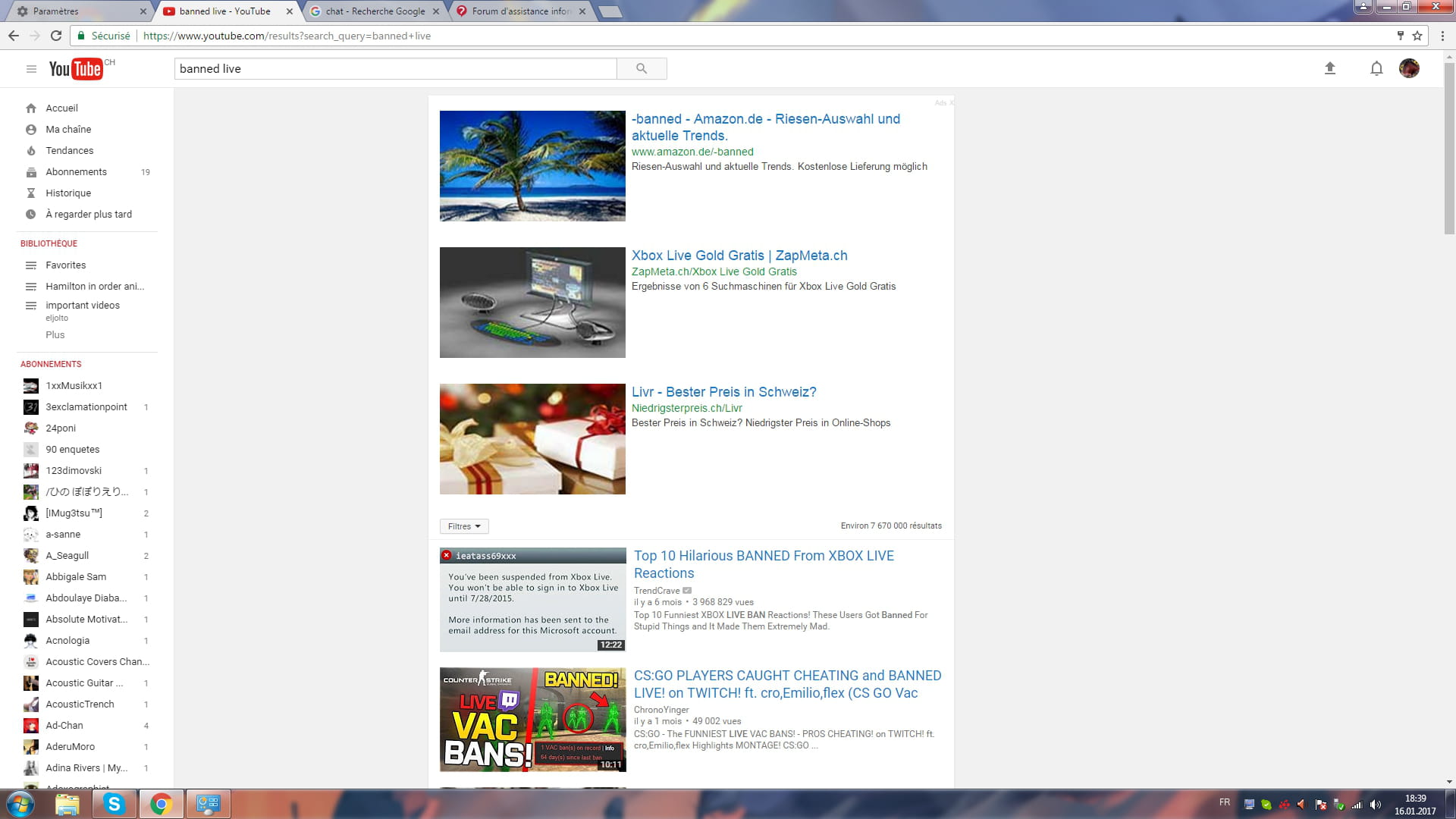Click the Ma chaîne person icon
The height and width of the screenshot is (819, 1456).
pyautogui.click(x=31, y=130)
